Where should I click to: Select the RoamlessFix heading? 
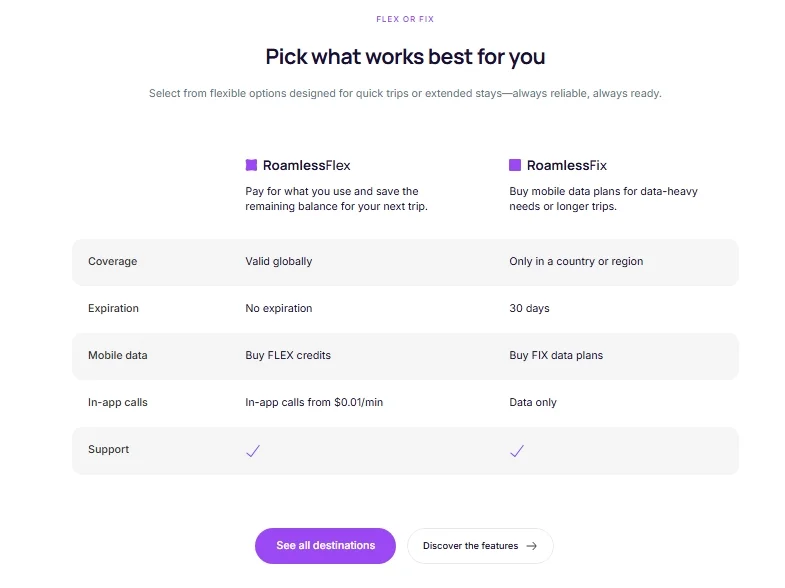click(x=567, y=166)
